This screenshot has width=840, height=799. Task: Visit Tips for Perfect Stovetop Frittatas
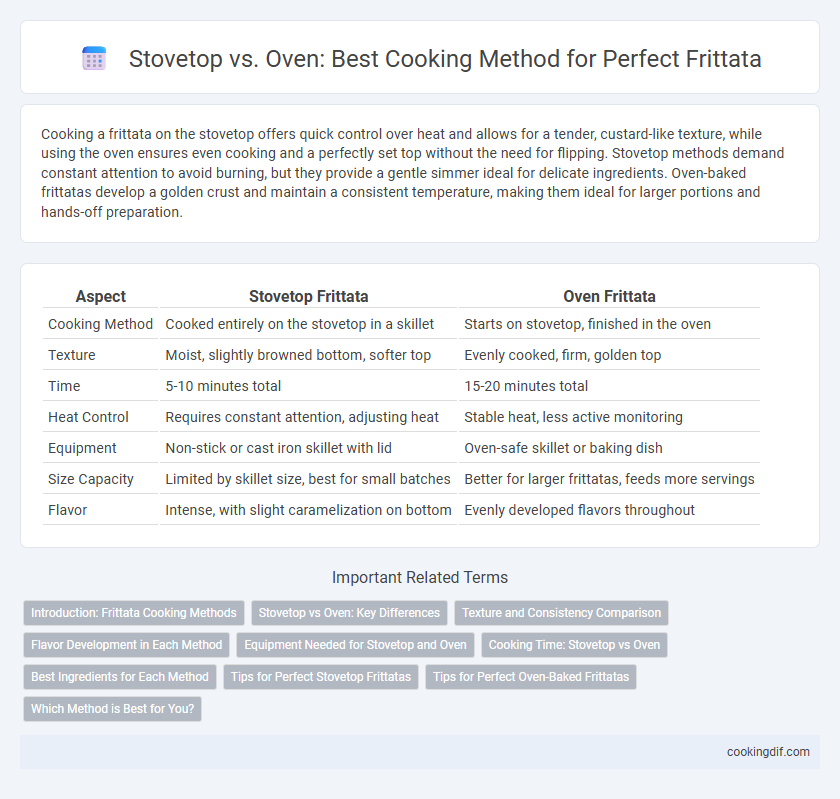pos(321,677)
